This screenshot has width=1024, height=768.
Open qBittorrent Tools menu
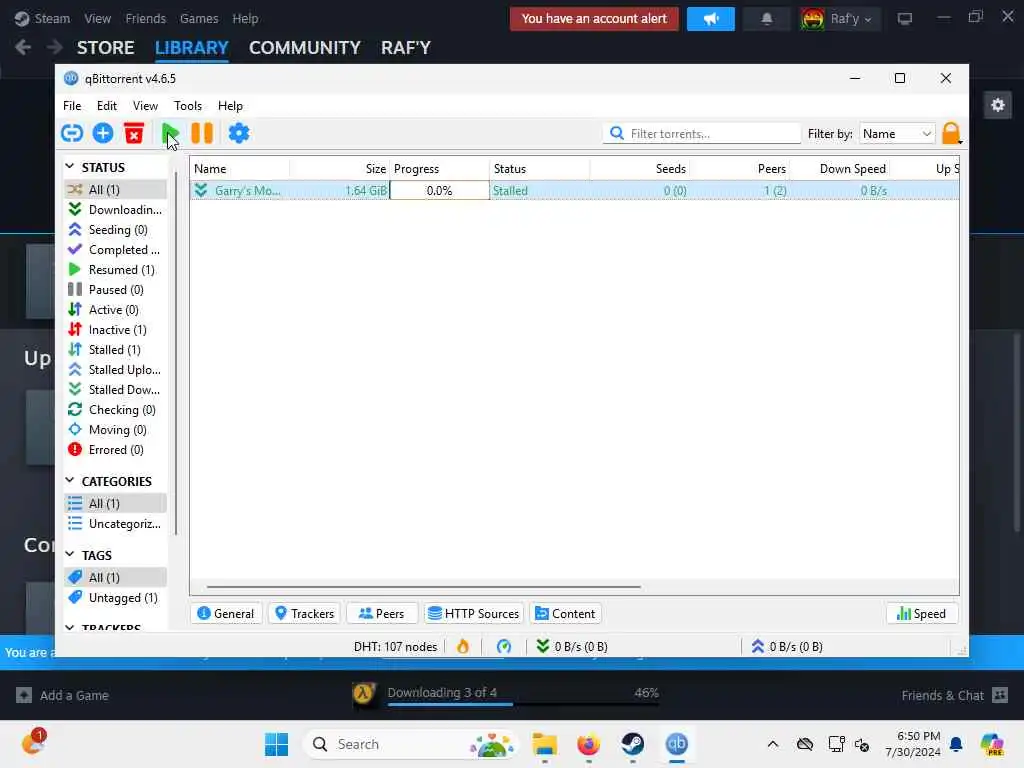(x=187, y=106)
